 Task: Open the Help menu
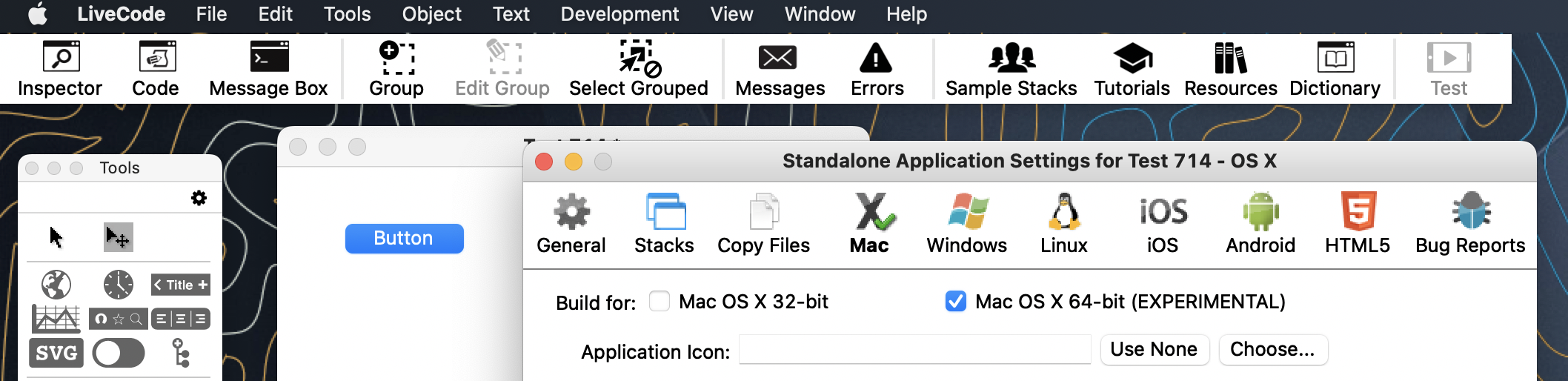pyautogui.click(x=906, y=14)
